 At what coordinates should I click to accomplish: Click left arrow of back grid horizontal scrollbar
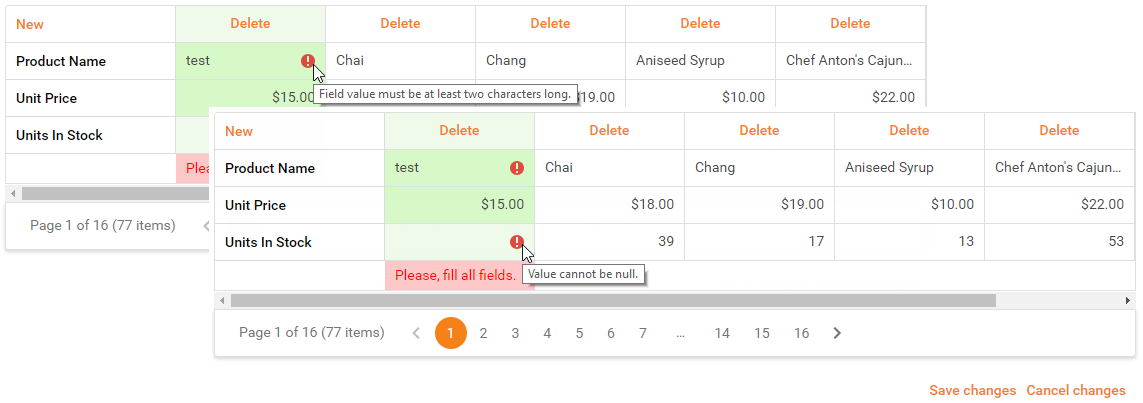pos(13,194)
